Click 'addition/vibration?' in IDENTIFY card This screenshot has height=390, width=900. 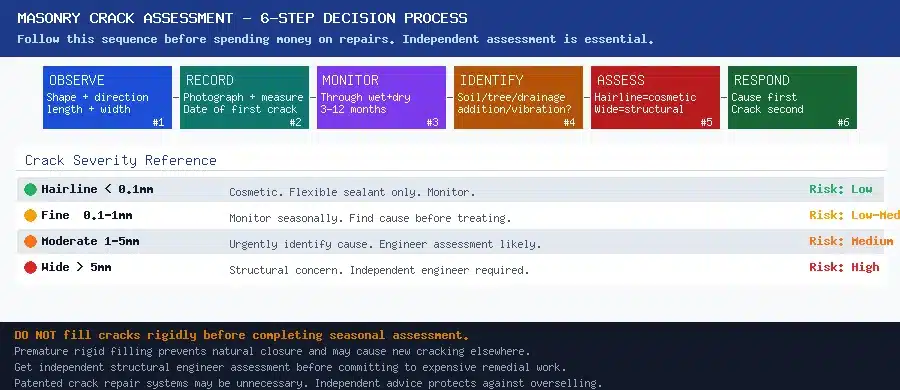(x=514, y=109)
